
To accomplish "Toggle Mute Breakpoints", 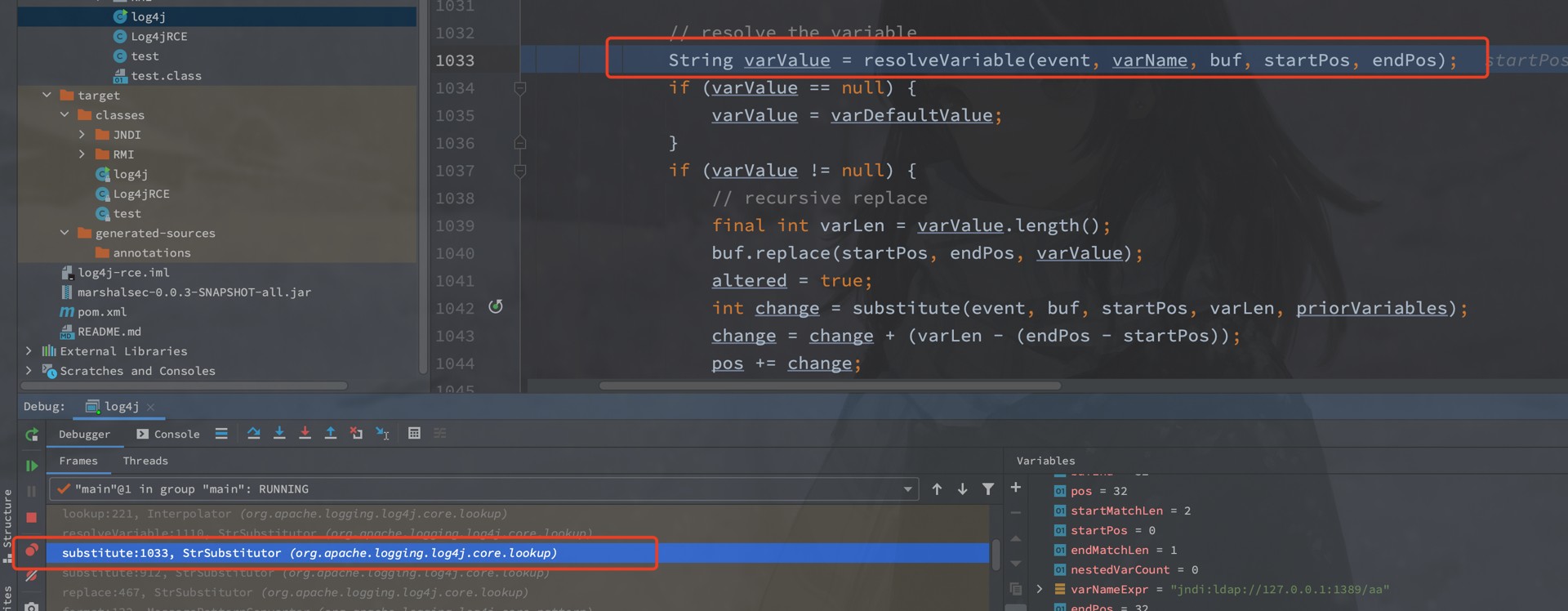I will pyautogui.click(x=32, y=577).
